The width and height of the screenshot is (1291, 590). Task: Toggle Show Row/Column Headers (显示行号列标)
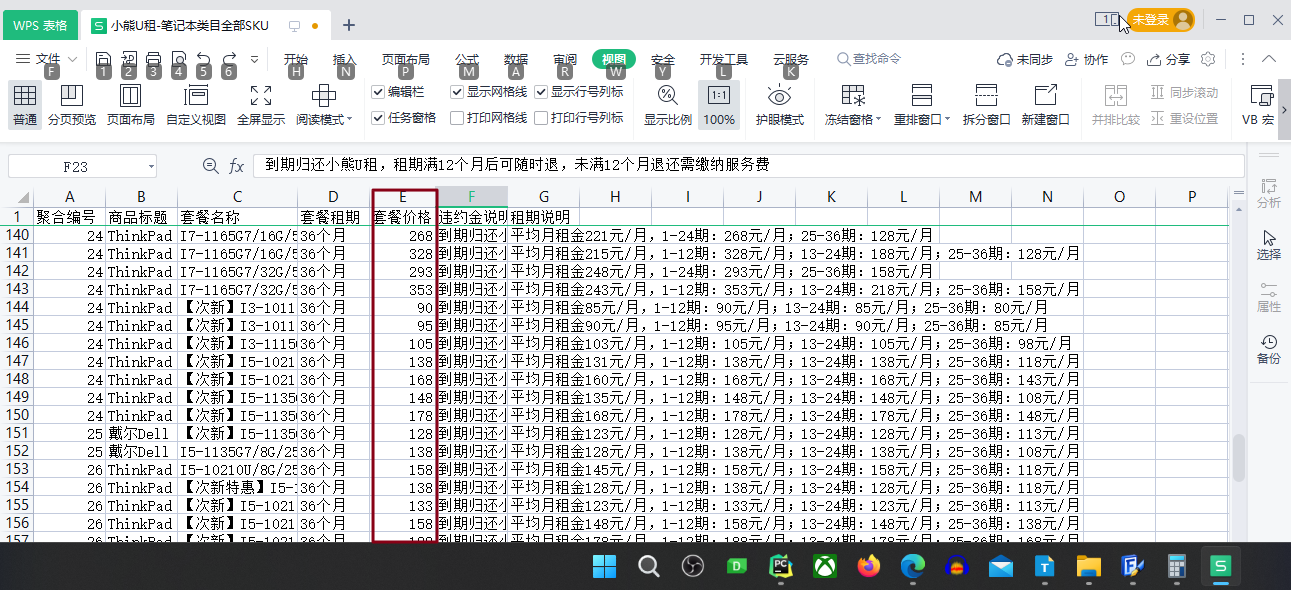[541, 92]
